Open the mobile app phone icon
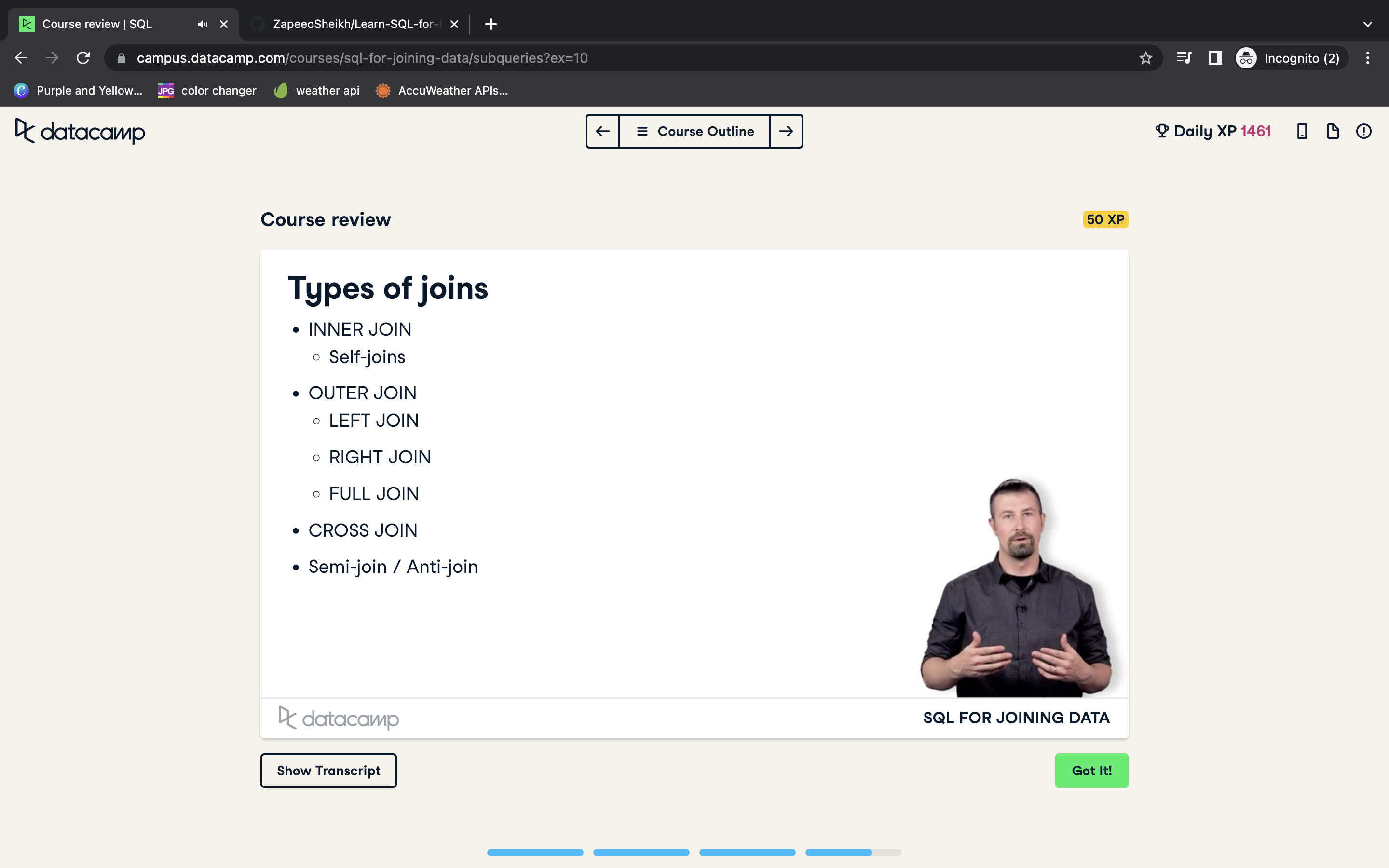The width and height of the screenshot is (1389, 868). pyautogui.click(x=1302, y=132)
